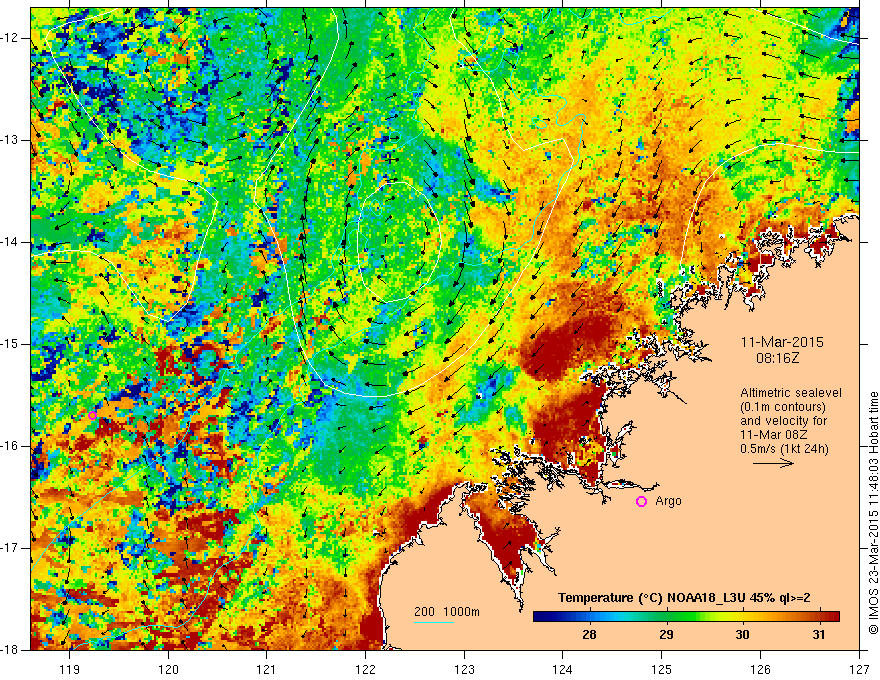
Task: Click the '123' longitude axis label
Action: click(464, 670)
